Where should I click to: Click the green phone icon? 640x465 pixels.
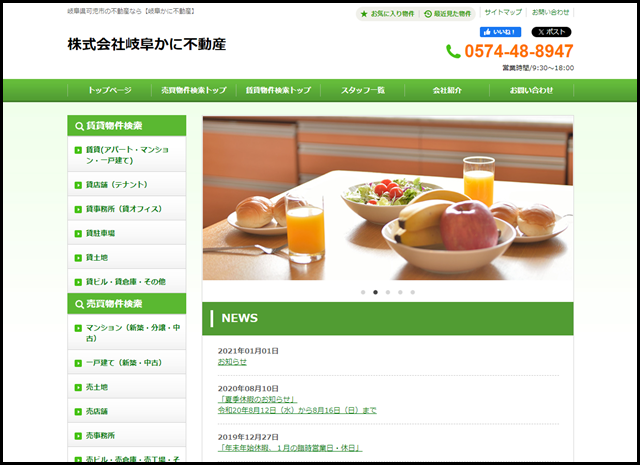coord(453,51)
